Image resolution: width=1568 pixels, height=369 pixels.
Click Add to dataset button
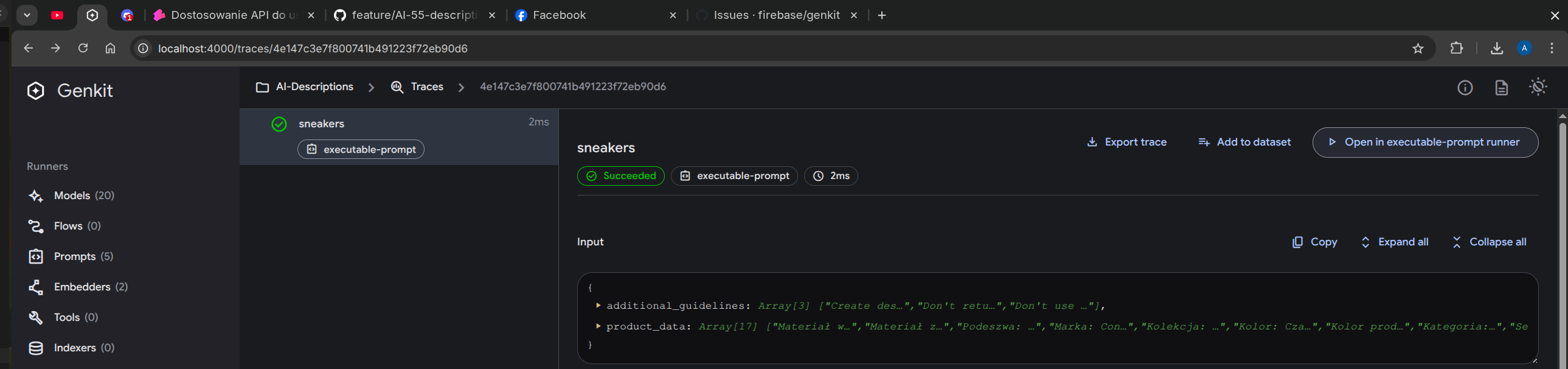click(x=1244, y=142)
